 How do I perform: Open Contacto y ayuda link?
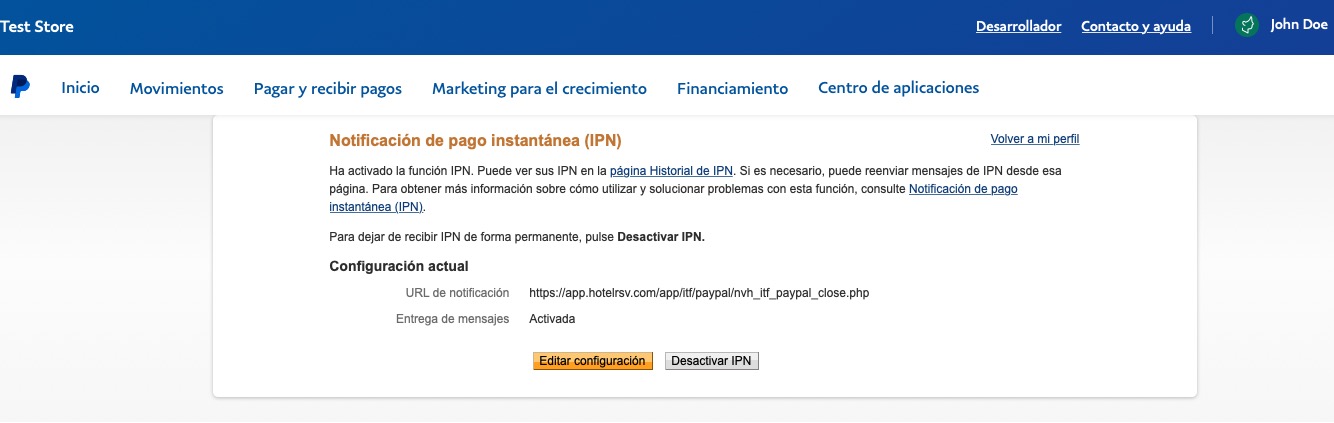(x=1136, y=27)
